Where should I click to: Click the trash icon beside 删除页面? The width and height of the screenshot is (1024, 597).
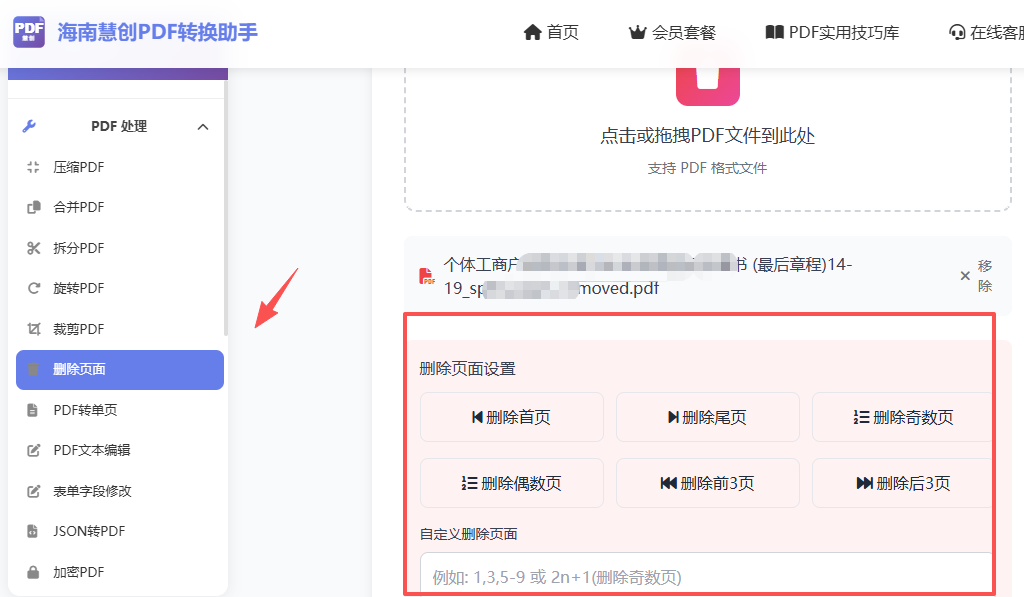[33, 370]
